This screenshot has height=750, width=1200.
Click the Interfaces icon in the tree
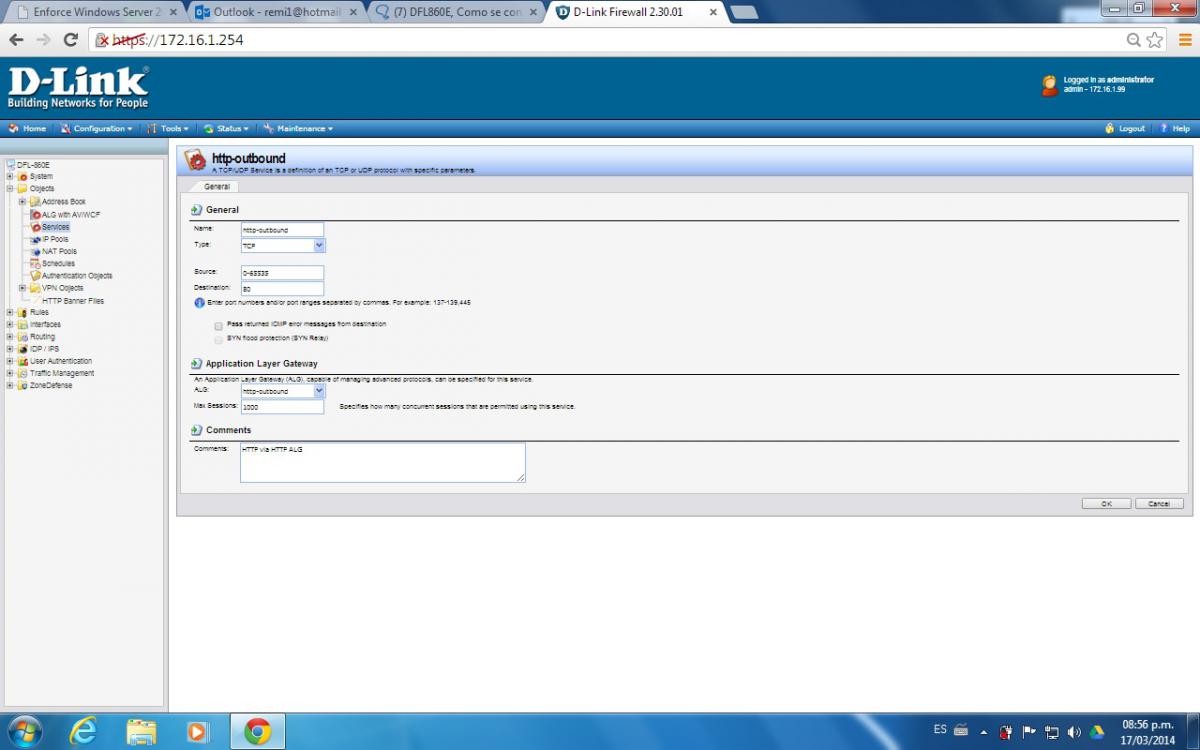click(x=23, y=324)
